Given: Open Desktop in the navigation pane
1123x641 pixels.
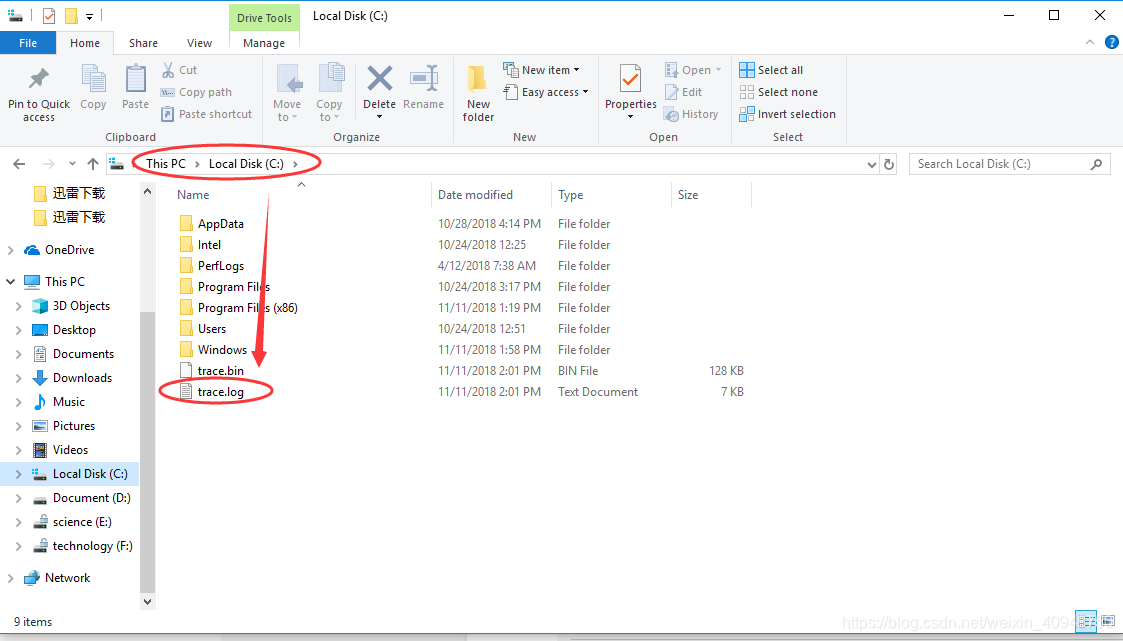Looking at the screenshot, I should (x=74, y=329).
